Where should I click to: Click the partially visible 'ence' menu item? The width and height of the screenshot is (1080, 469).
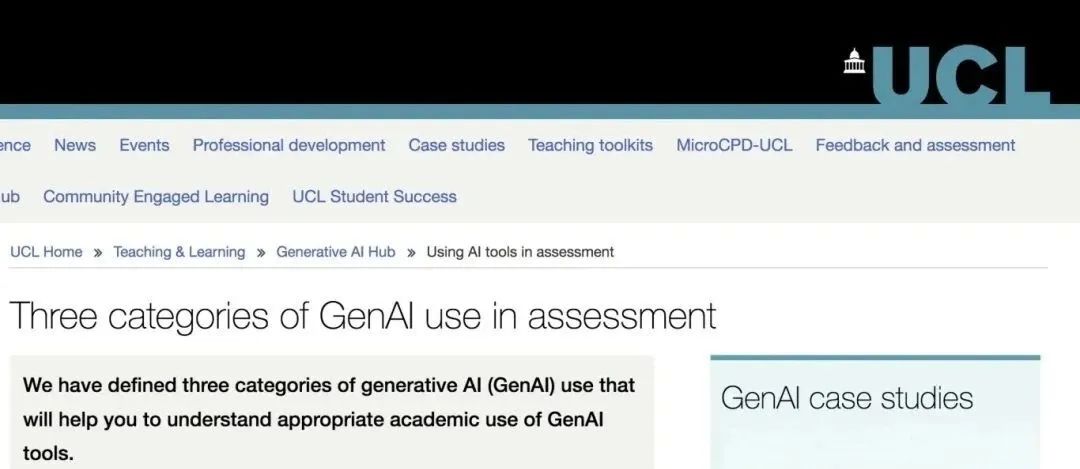[x=15, y=145]
